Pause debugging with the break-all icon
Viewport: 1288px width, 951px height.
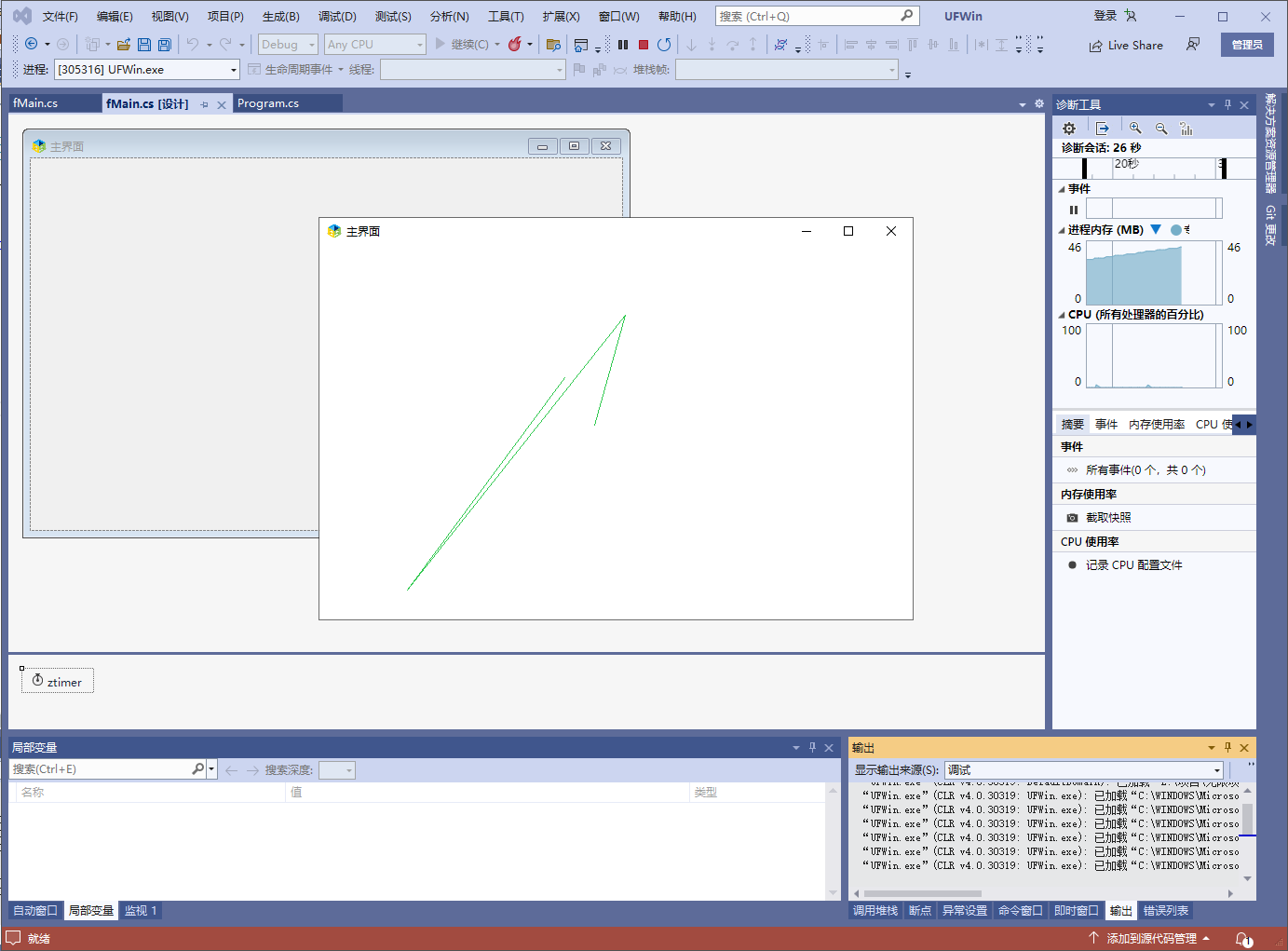(x=623, y=44)
